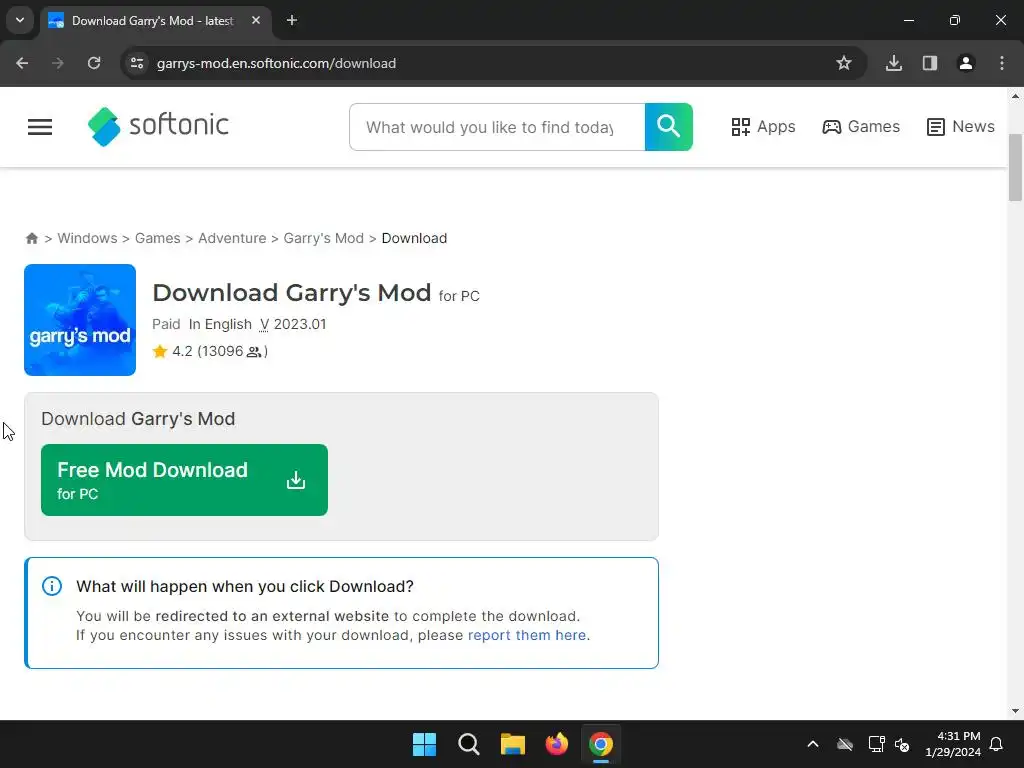The image size is (1024, 768).
Task: Click the version label 'V 2023.01'
Action: click(293, 325)
